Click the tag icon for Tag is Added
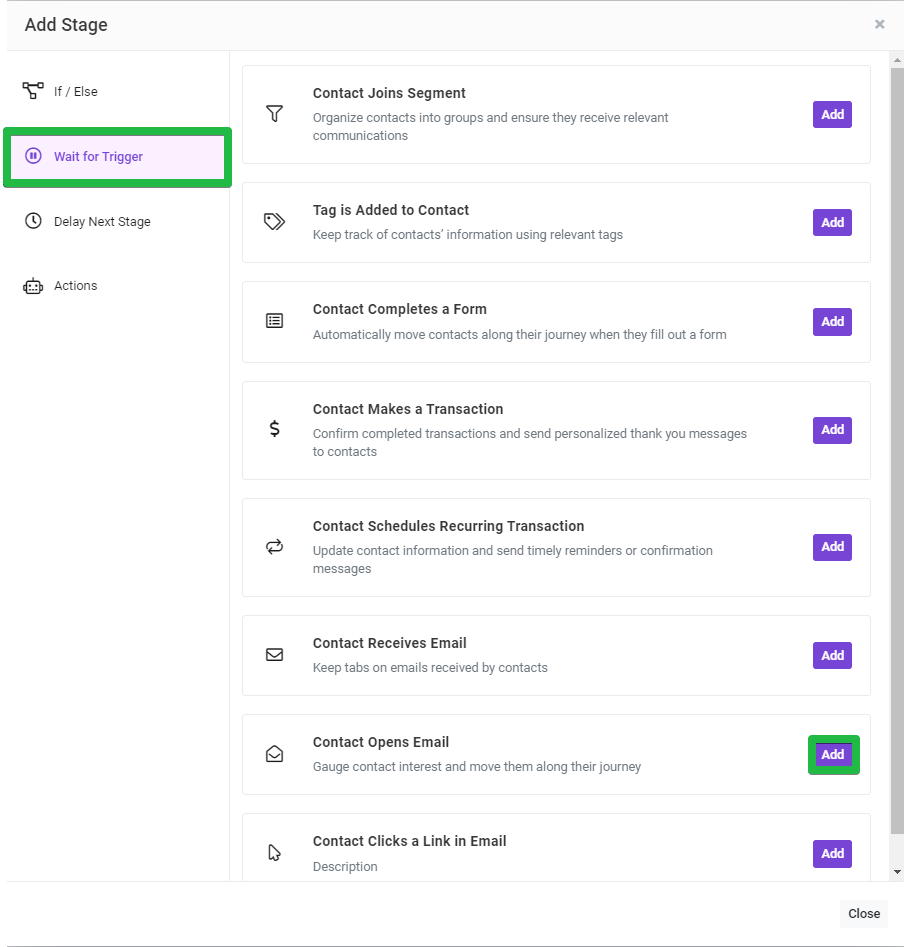This screenshot has height=947, width=904. [275, 222]
